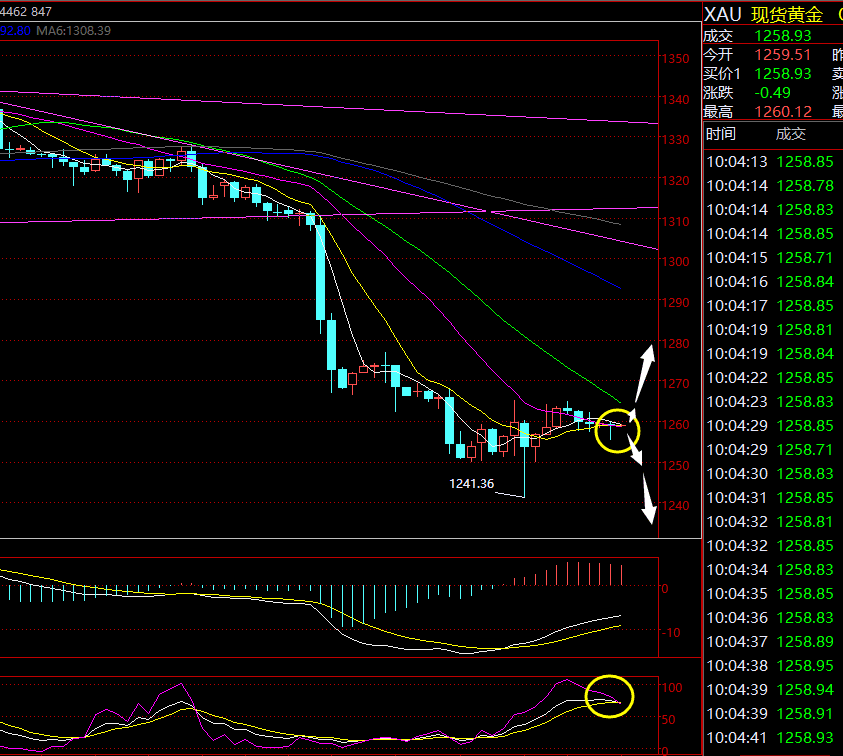Click the 今开 opening price 1259.51

(783, 54)
